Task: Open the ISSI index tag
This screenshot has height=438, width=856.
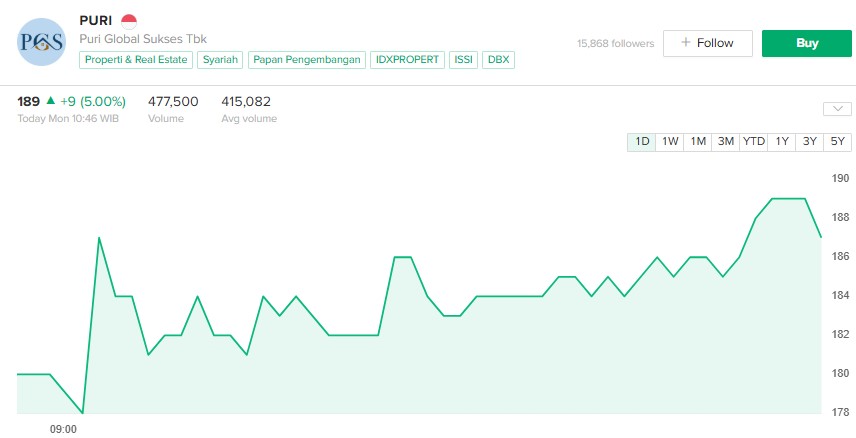Action: point(463,60)
